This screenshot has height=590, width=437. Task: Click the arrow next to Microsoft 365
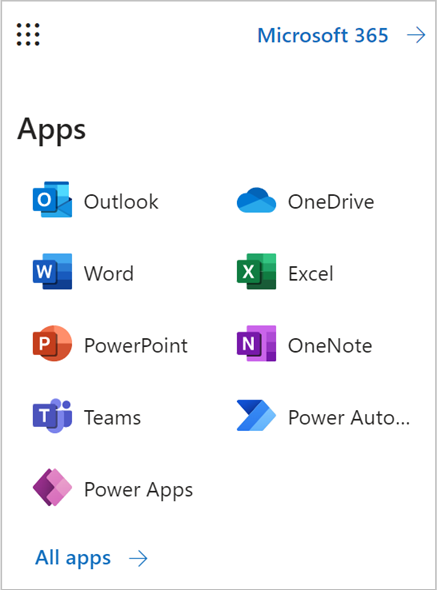pos(416,35)
